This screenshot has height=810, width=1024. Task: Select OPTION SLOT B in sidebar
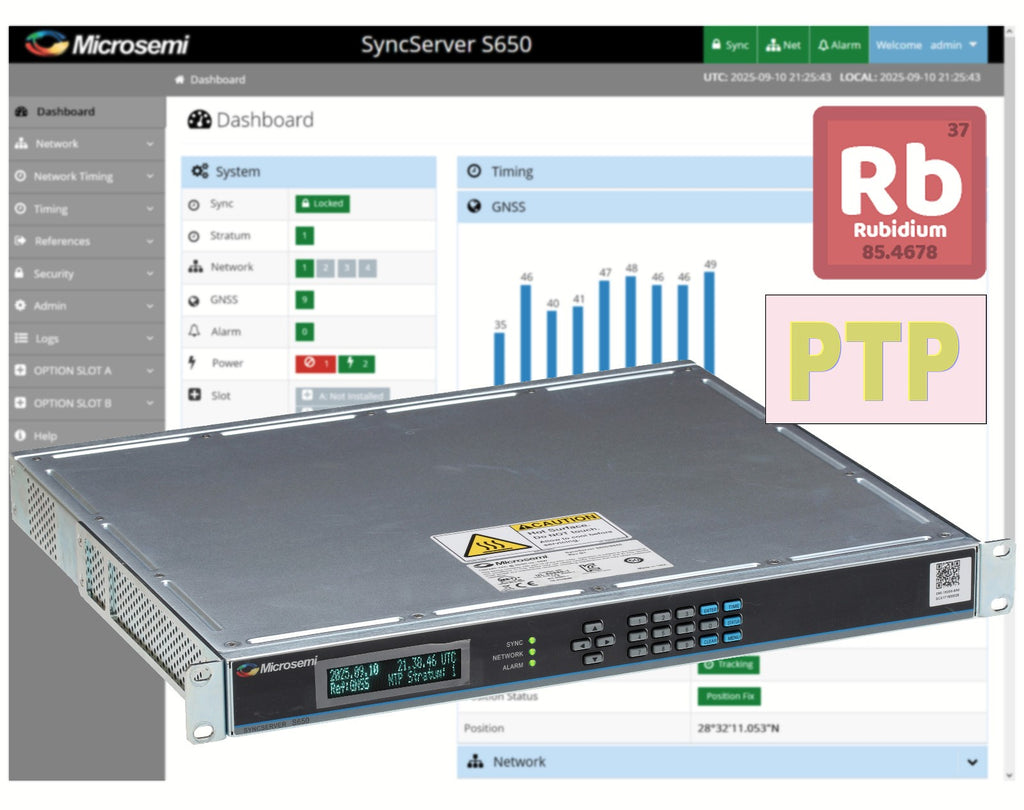click(x=86, y=403)
